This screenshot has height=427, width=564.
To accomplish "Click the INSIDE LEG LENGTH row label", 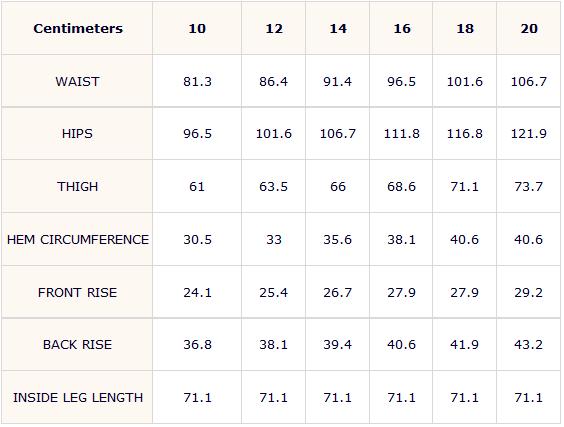I will 78,398.
